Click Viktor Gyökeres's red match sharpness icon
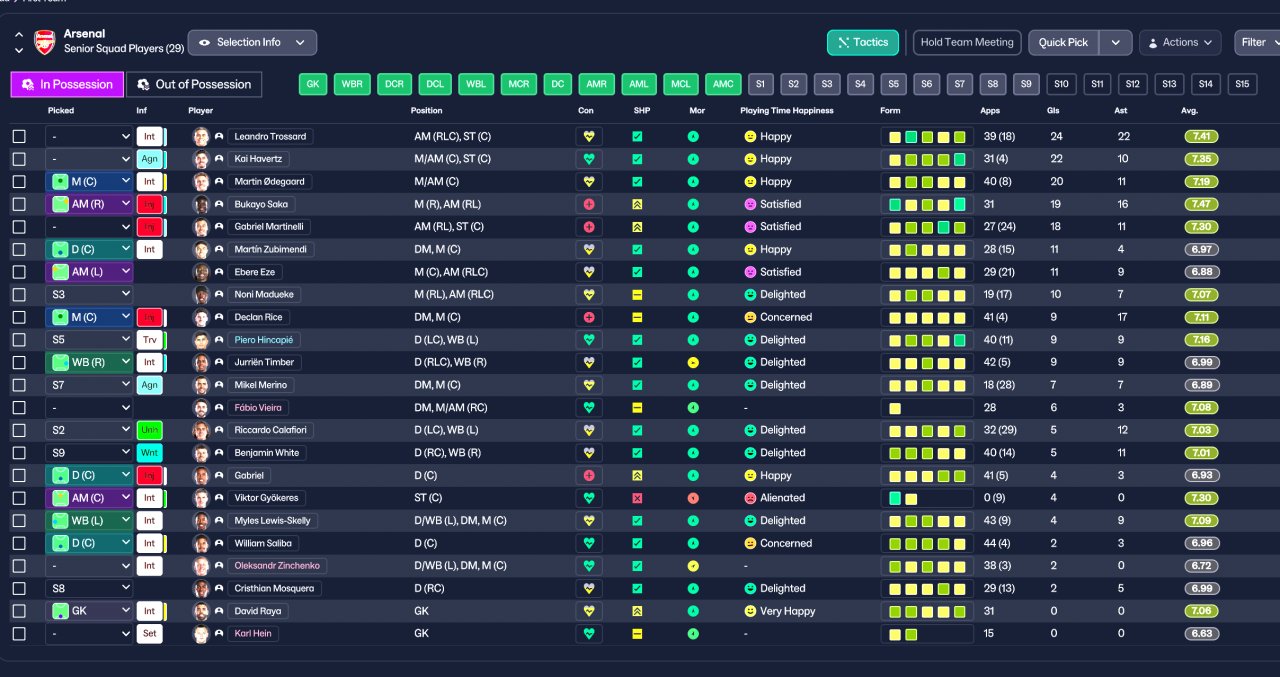The width and height of the screenshot is (1280, 677). point(637,498)
